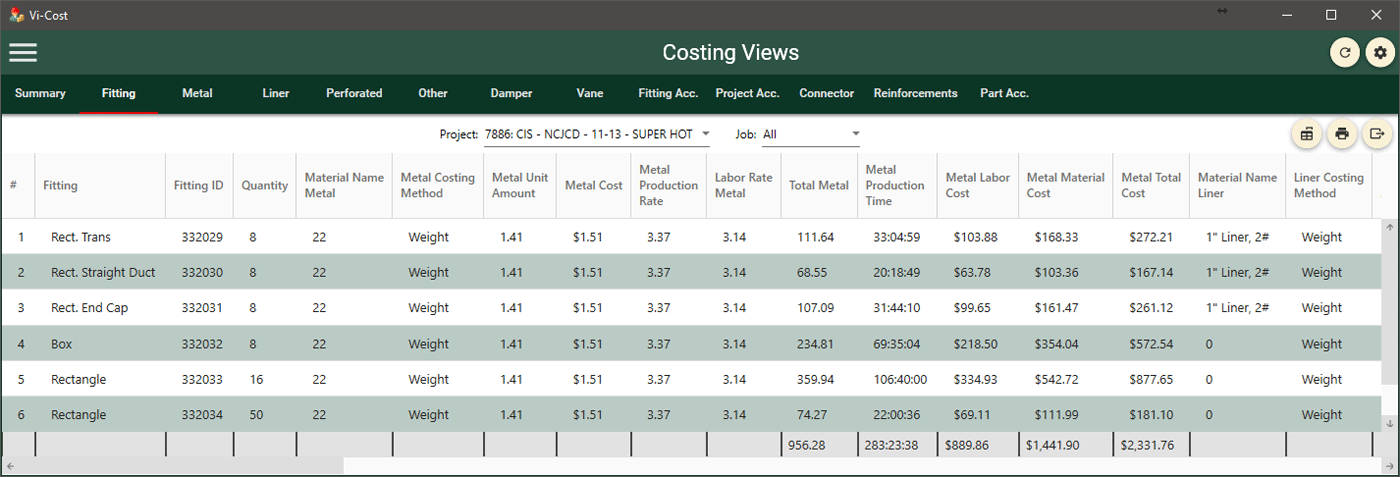Go to the Reinforcements tab

915,93
